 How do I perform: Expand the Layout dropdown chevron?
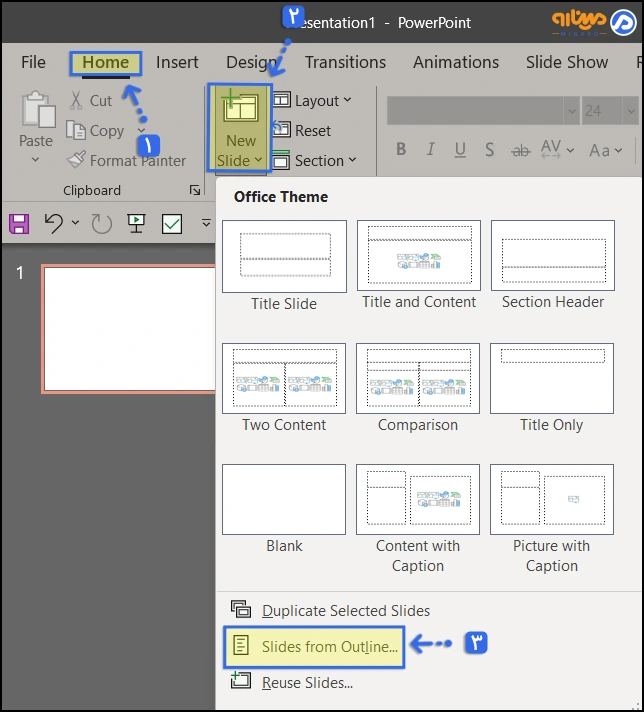click(347, 100)
